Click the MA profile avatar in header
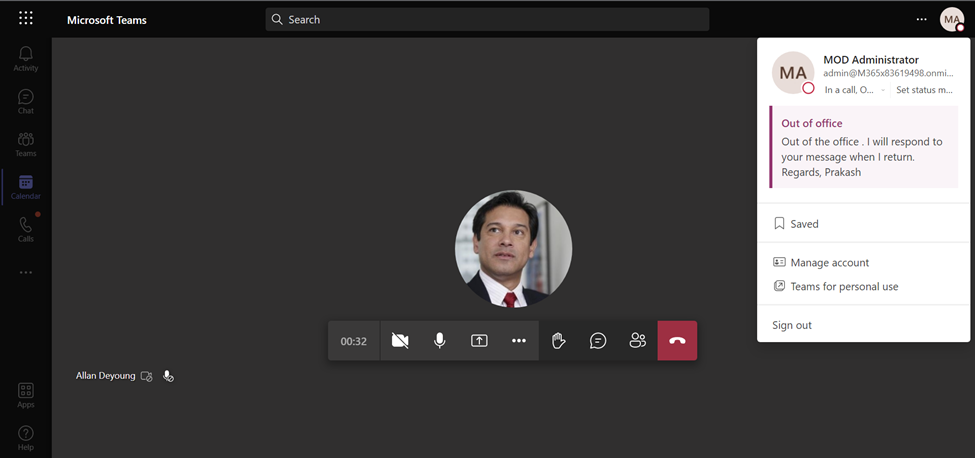Image resolution: width=975 pixels, height=458 pixels. [951, 19]
